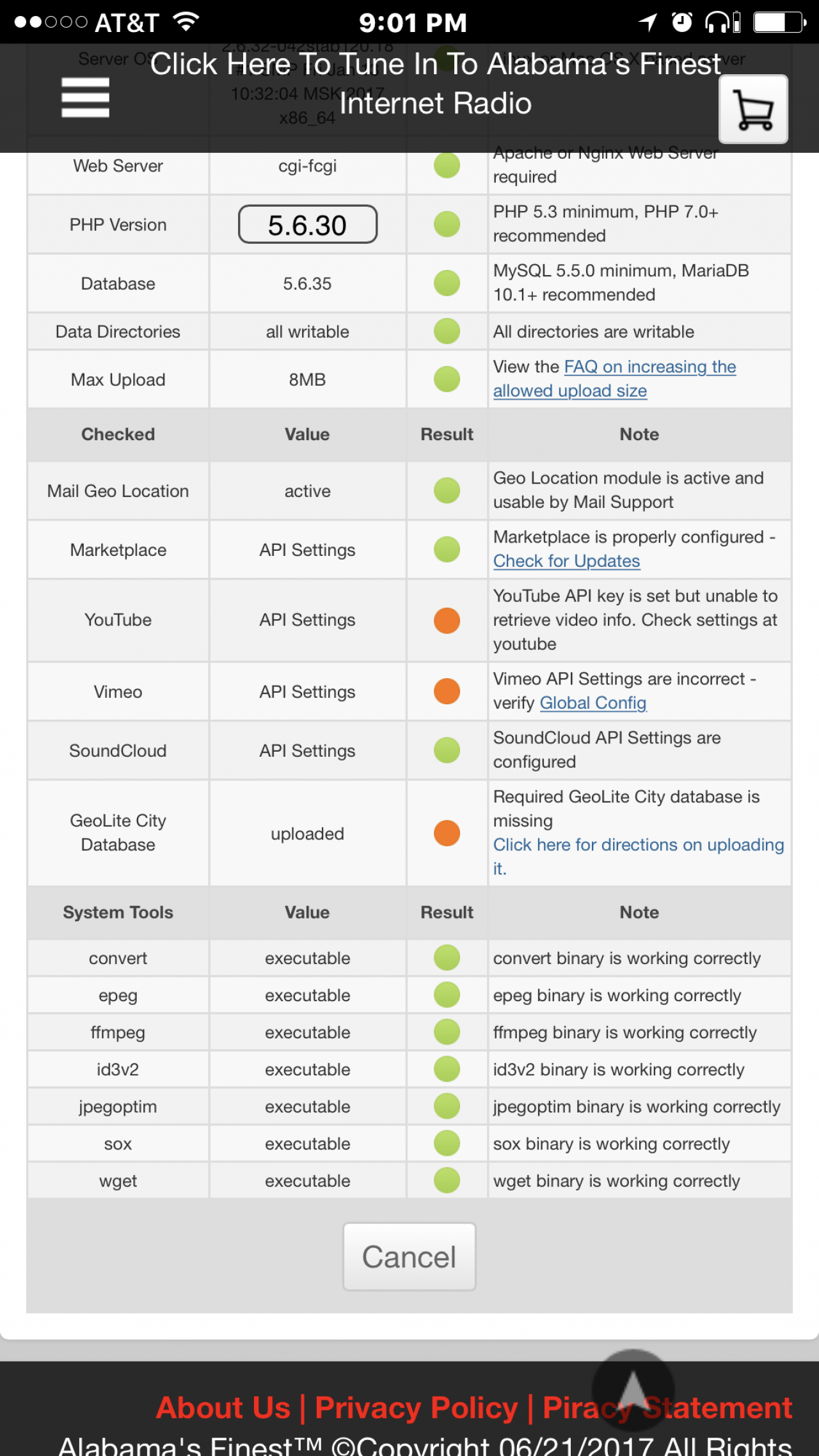Tap the battery icon in status bar
The width and height of the screenshot is (819, 1456).
pyautogui.click(x=779, y=22)
